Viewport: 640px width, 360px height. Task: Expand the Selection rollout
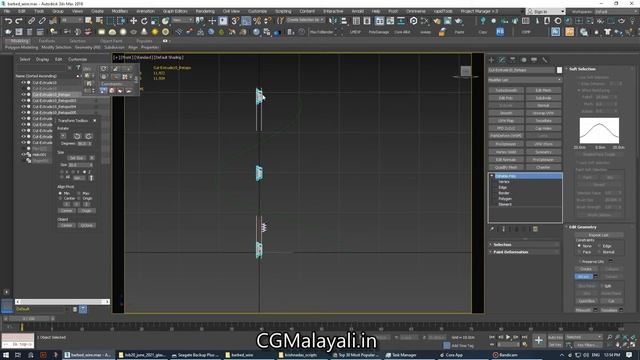click(524, 244)
